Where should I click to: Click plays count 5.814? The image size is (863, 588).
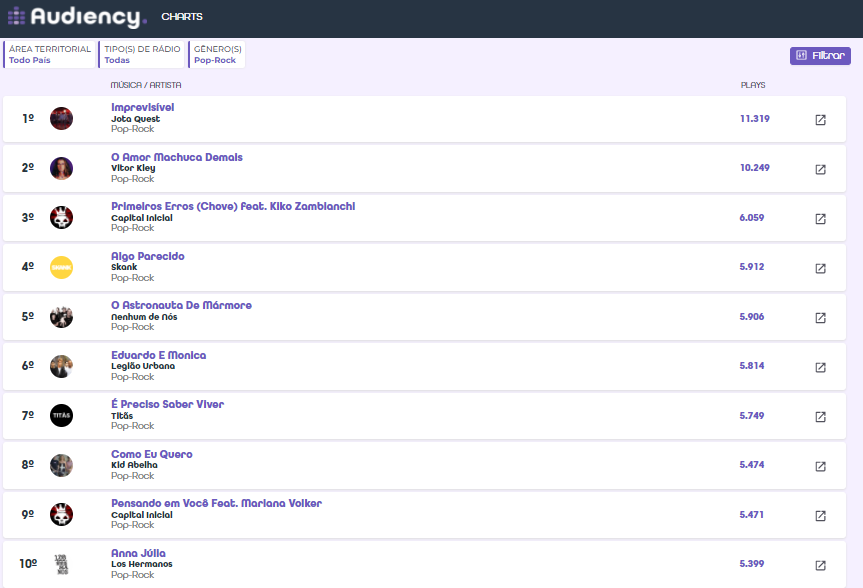tap(752, 366)
